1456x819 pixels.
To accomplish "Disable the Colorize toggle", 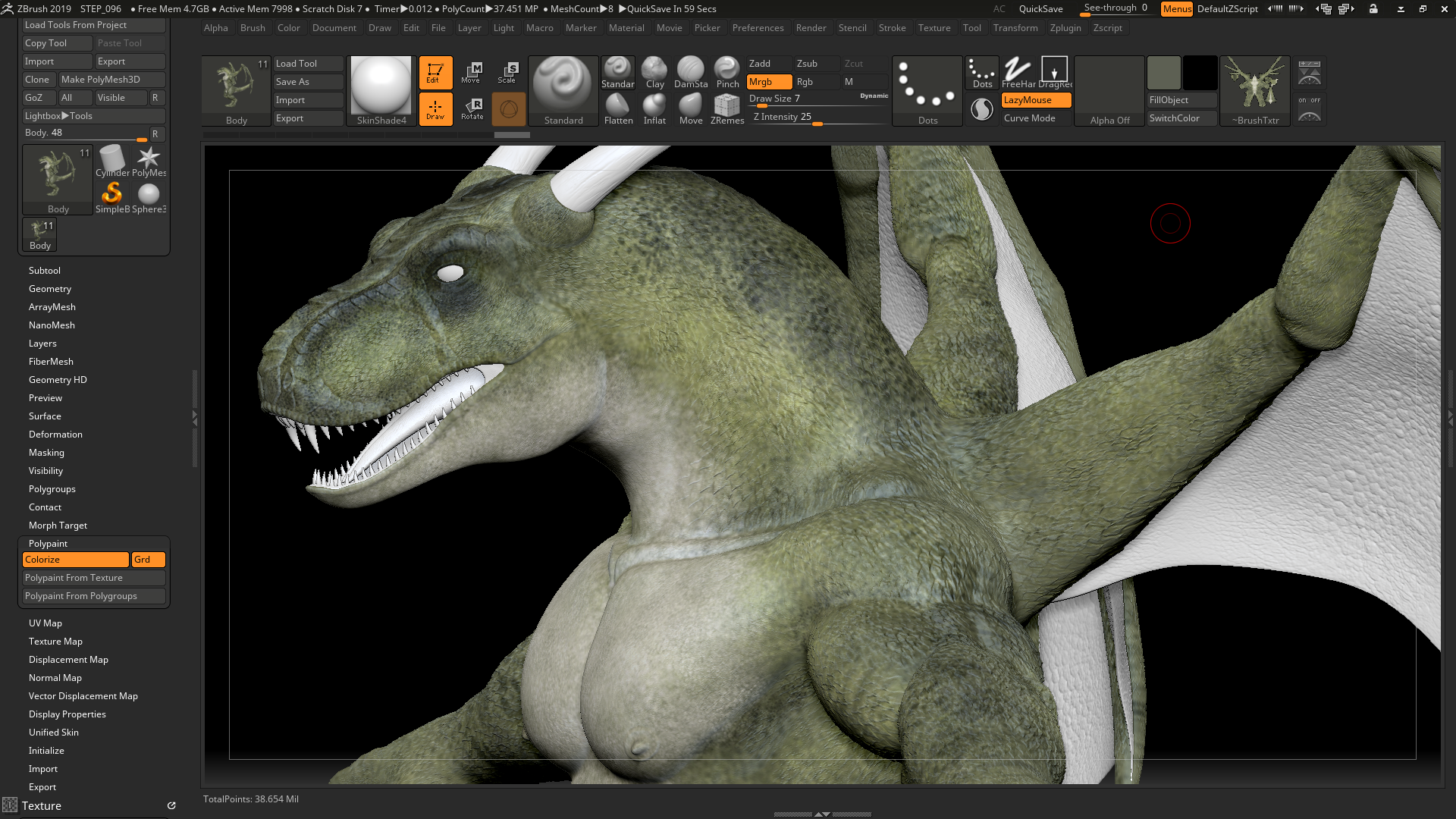I will click(75, 560).
